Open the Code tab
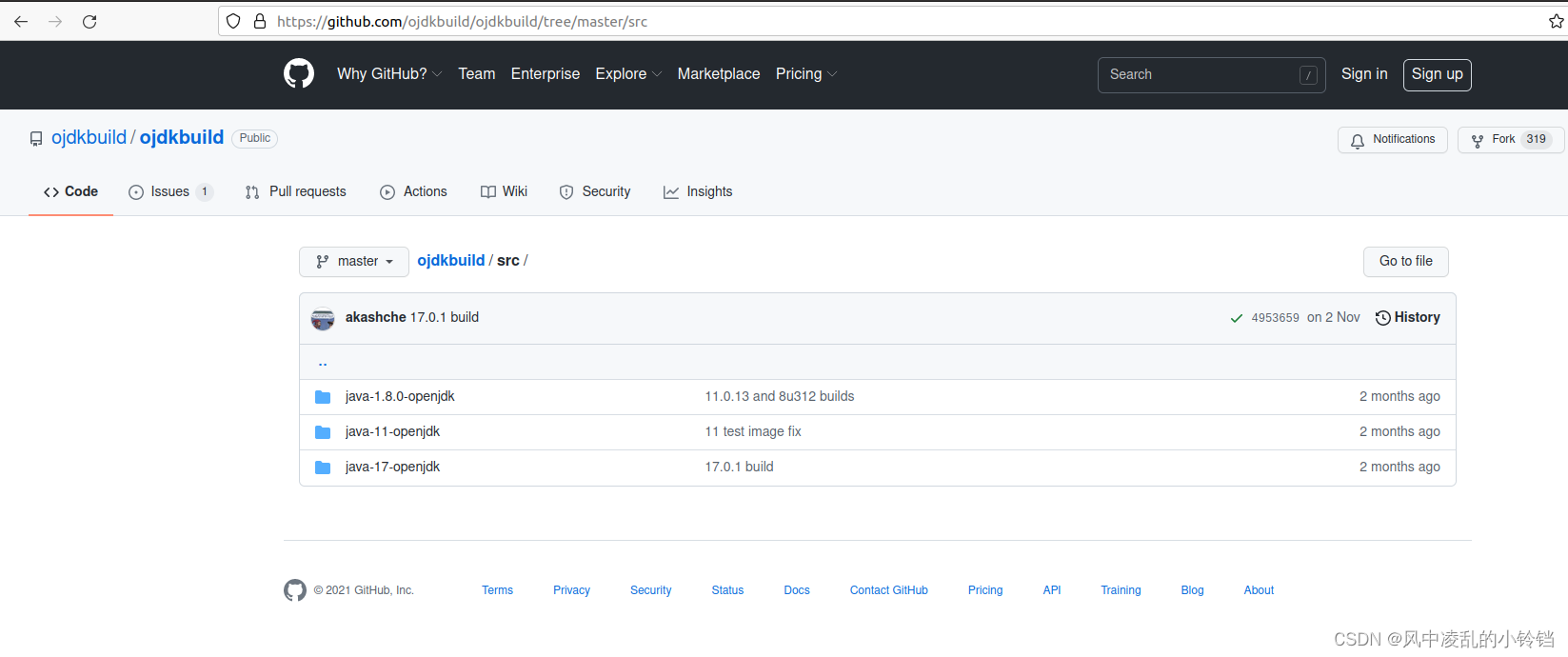 [70, 191]
